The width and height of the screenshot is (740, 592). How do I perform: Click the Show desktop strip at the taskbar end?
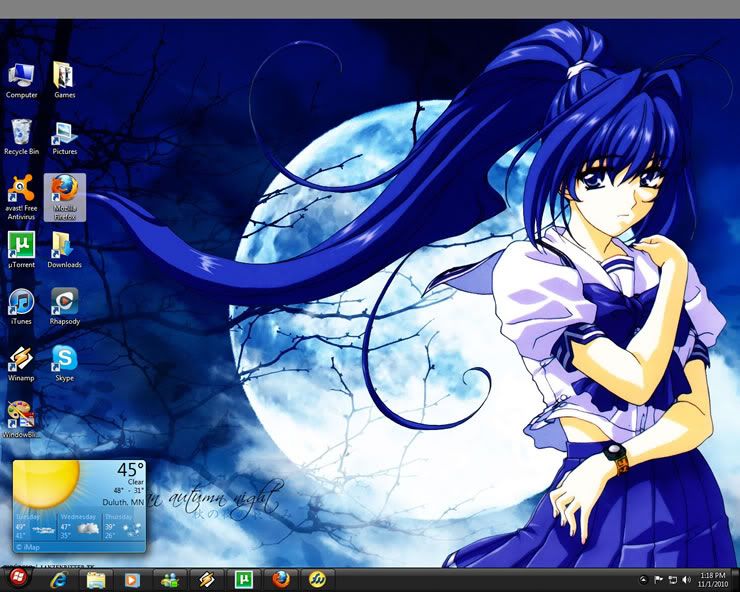[x=735, y=580]
